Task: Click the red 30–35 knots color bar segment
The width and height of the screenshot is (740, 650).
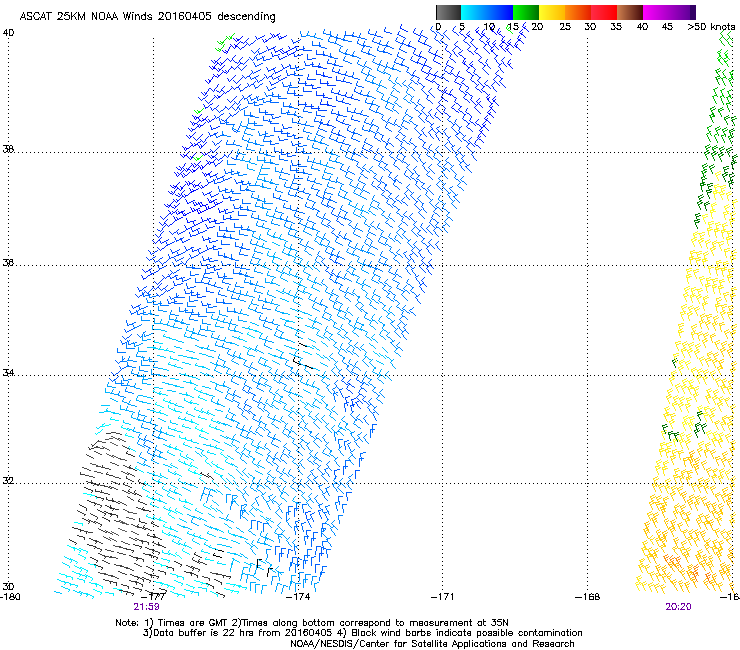Action: click(x=604, y=12)
